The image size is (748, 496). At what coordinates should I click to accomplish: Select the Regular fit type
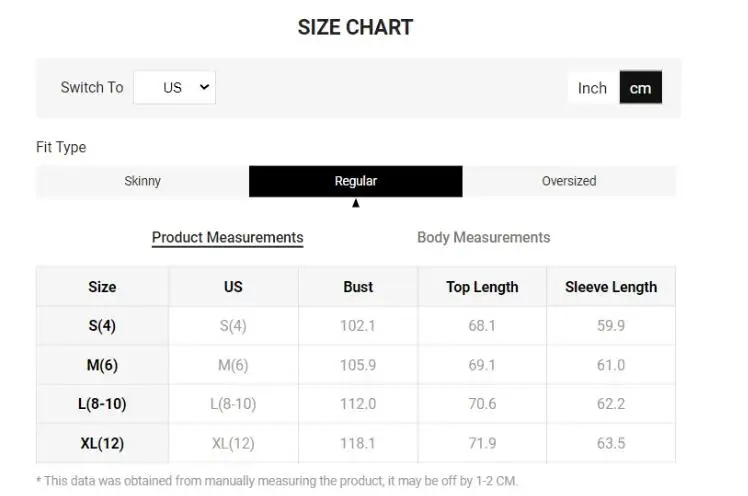[x=355, y=181]
